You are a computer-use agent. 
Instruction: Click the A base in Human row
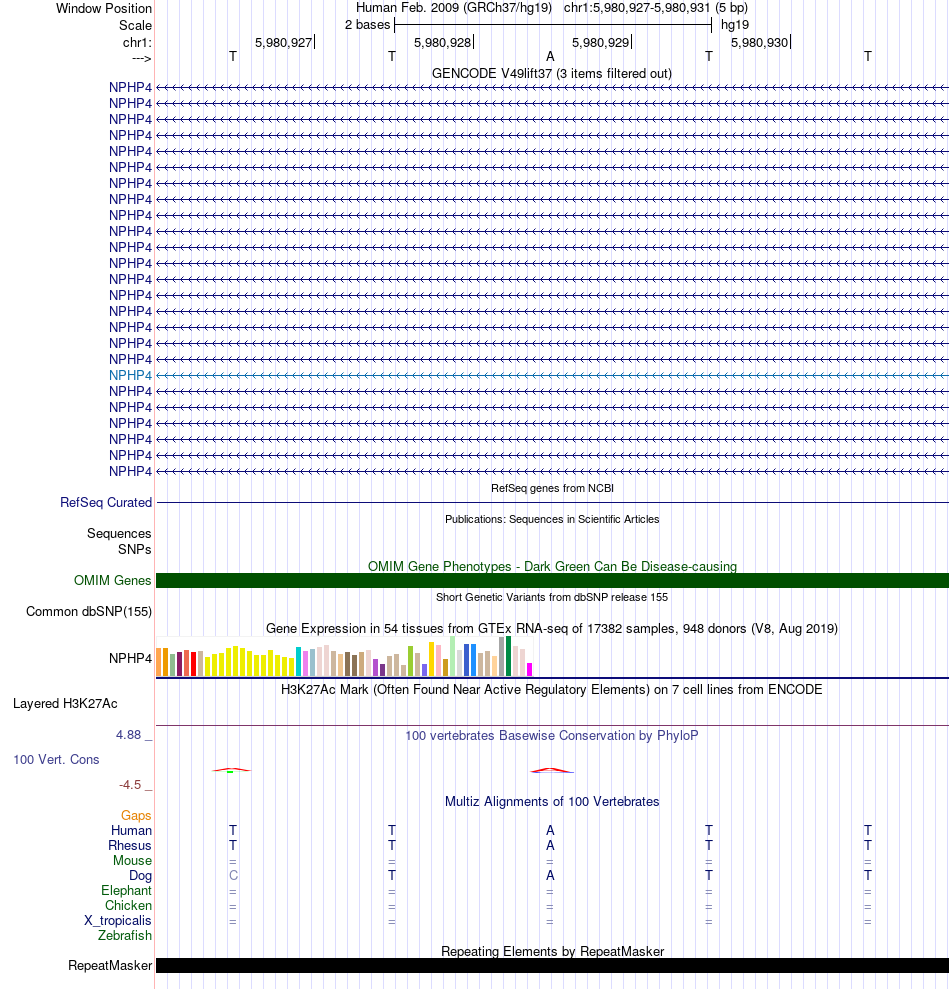550,831
